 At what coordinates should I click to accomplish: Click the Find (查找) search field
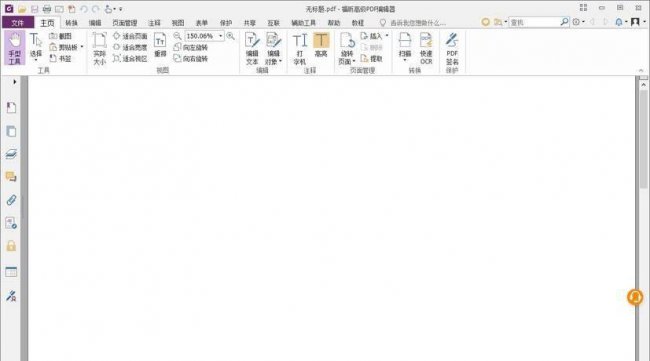[x=534, y=22]
